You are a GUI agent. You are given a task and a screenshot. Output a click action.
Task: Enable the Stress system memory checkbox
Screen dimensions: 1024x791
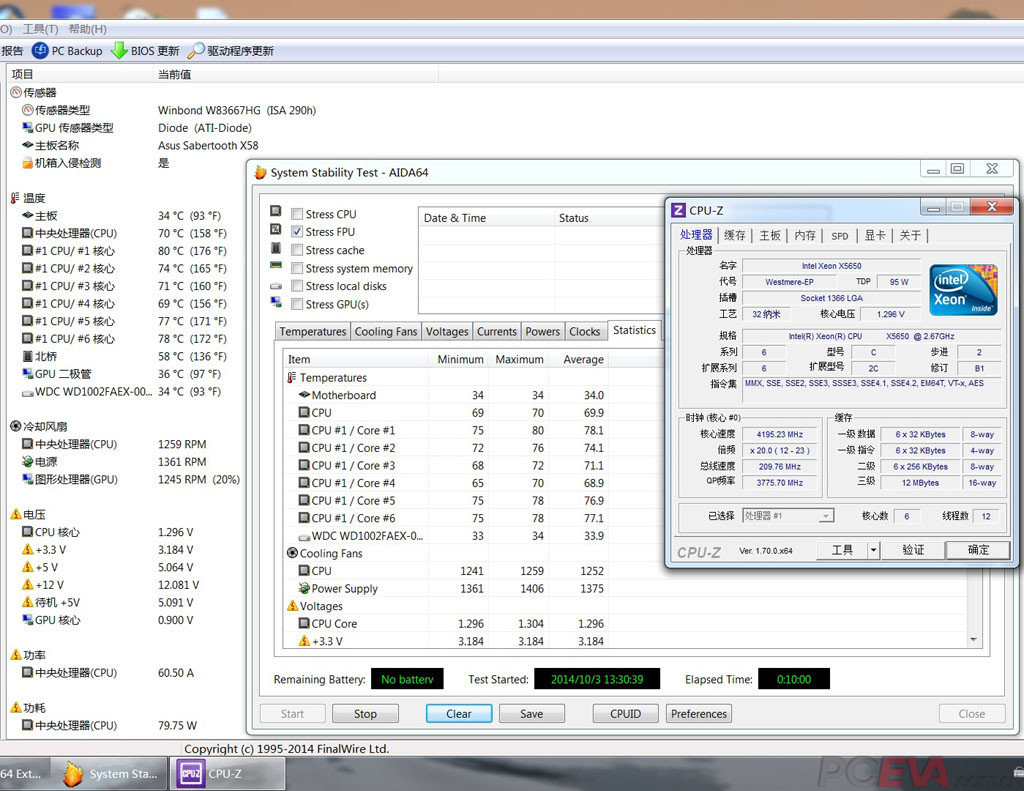pyautogui.click(x=297, y=268)
